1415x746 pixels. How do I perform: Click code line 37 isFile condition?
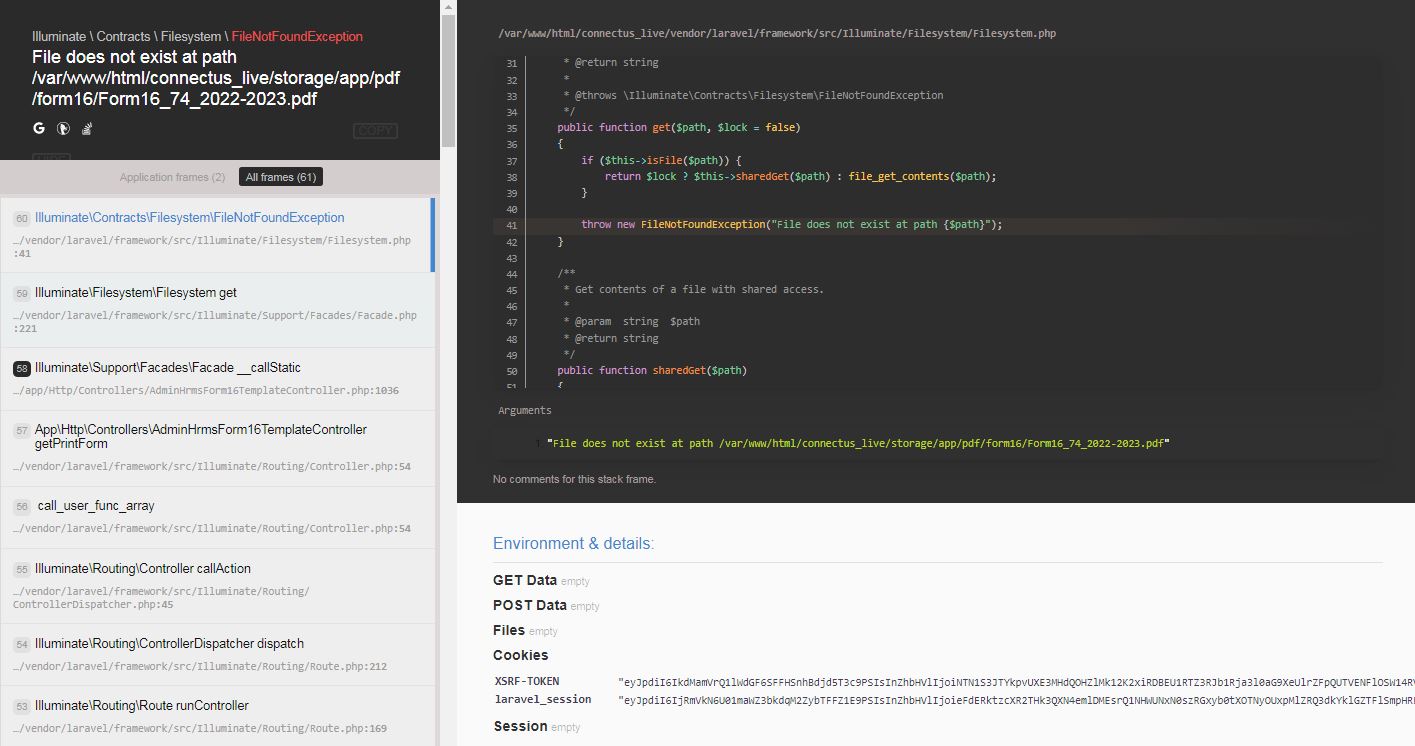coord(661,160)
